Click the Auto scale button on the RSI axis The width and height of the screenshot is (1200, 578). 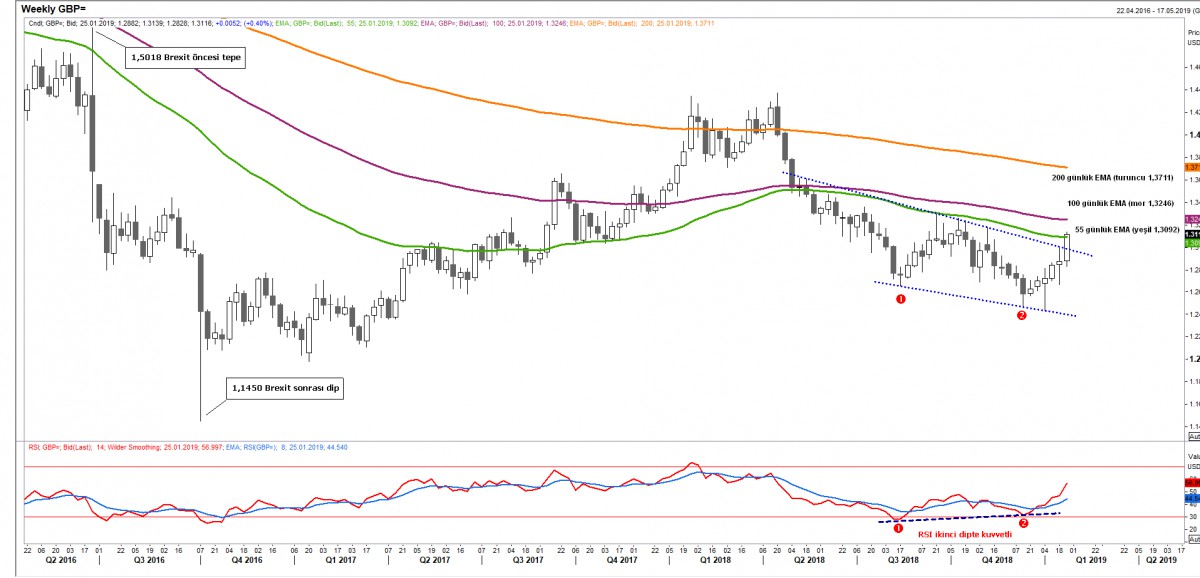1193,539
